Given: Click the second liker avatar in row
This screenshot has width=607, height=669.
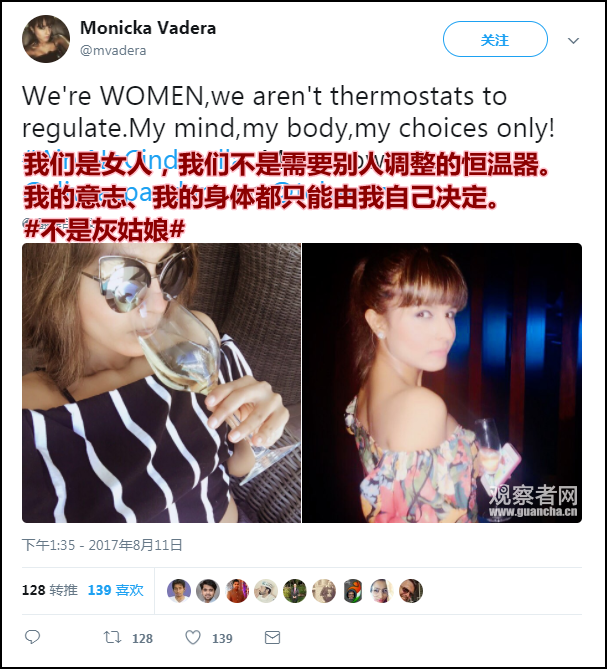Looking at the screenshot, I should pos(208,591).
